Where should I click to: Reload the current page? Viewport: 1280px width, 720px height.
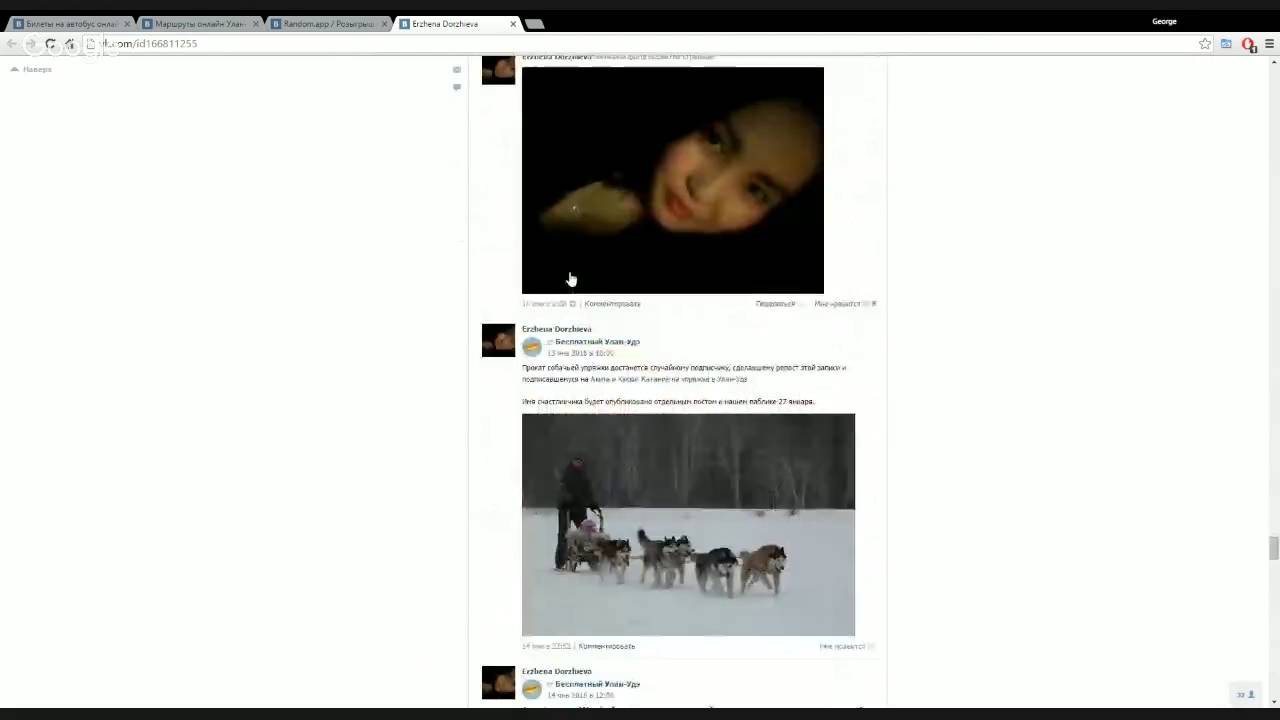coord(50,44)
